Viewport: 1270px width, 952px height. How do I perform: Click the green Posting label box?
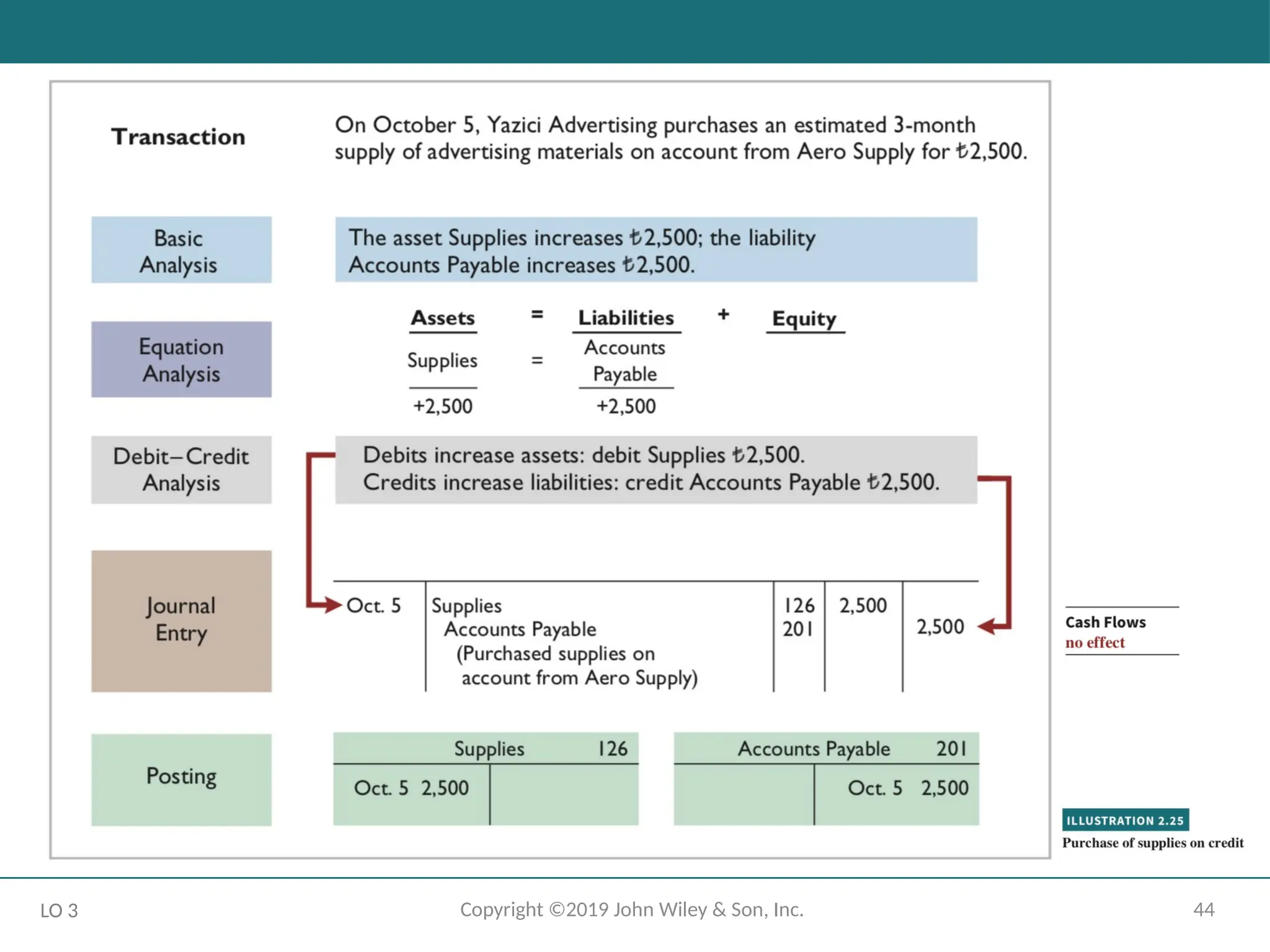point(181,779)
